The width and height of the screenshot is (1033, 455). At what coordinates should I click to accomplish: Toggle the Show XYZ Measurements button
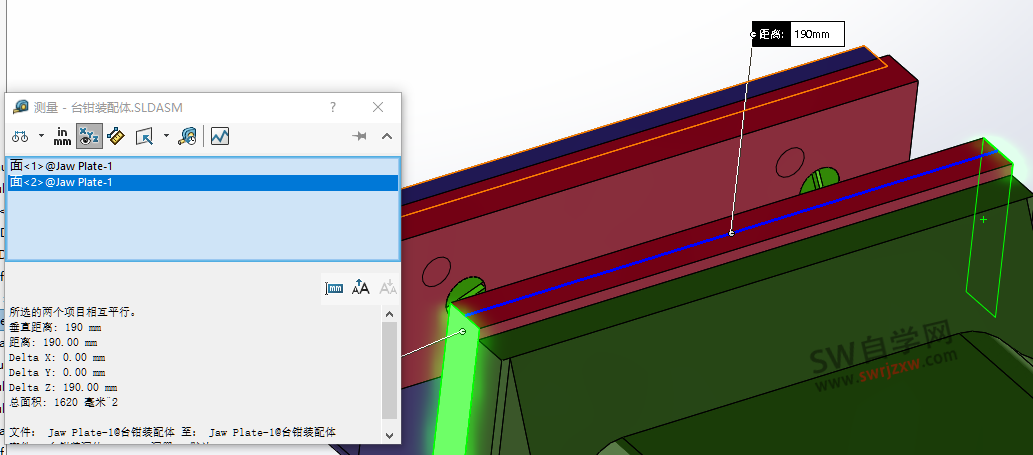pos(89,136)
